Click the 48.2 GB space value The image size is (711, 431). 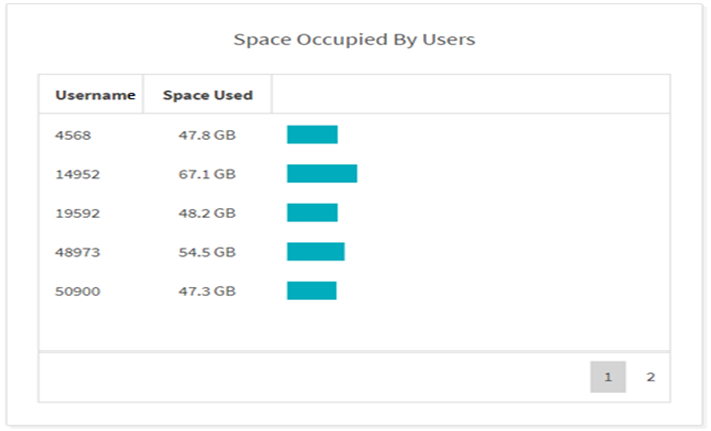click(208, 213)
